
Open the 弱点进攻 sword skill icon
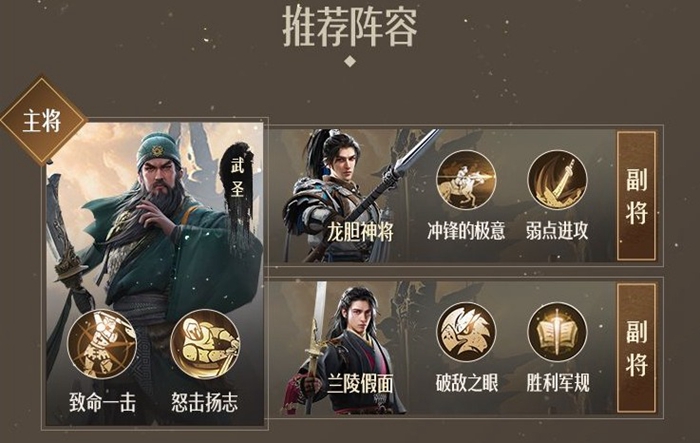click(x=557, y=180)
